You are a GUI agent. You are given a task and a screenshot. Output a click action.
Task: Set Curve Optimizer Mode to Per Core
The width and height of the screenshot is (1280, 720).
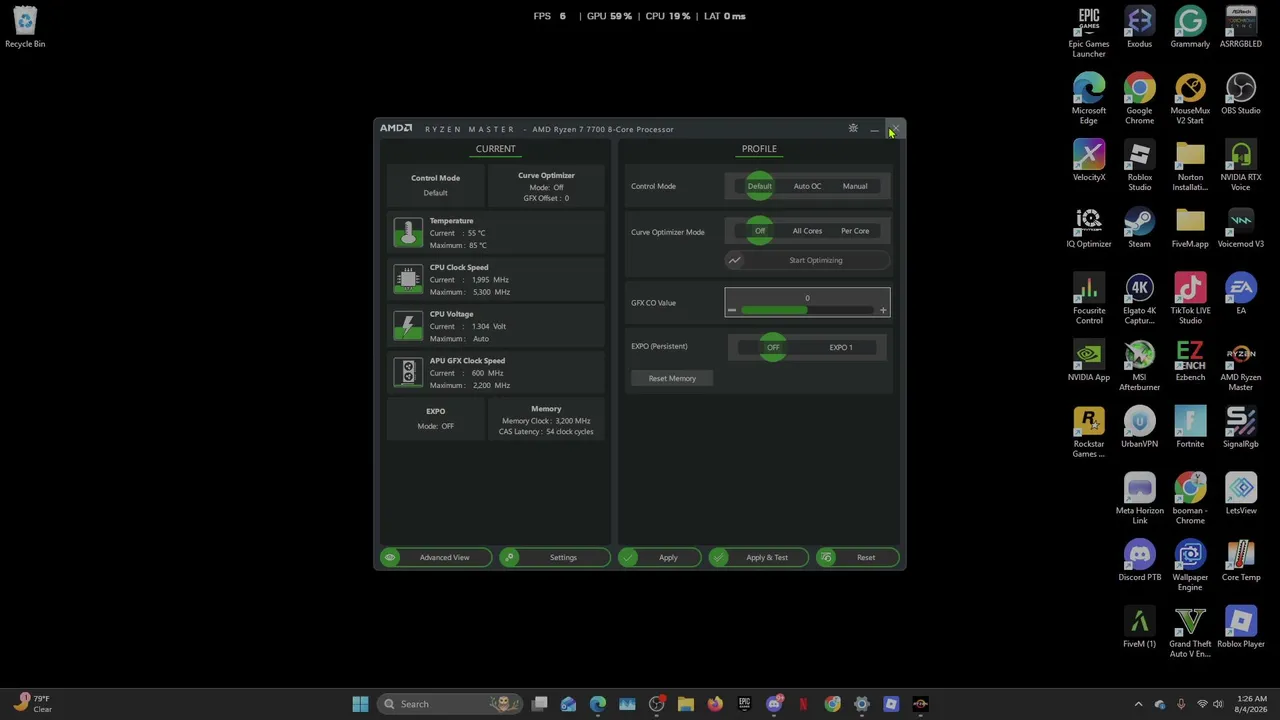855,231
